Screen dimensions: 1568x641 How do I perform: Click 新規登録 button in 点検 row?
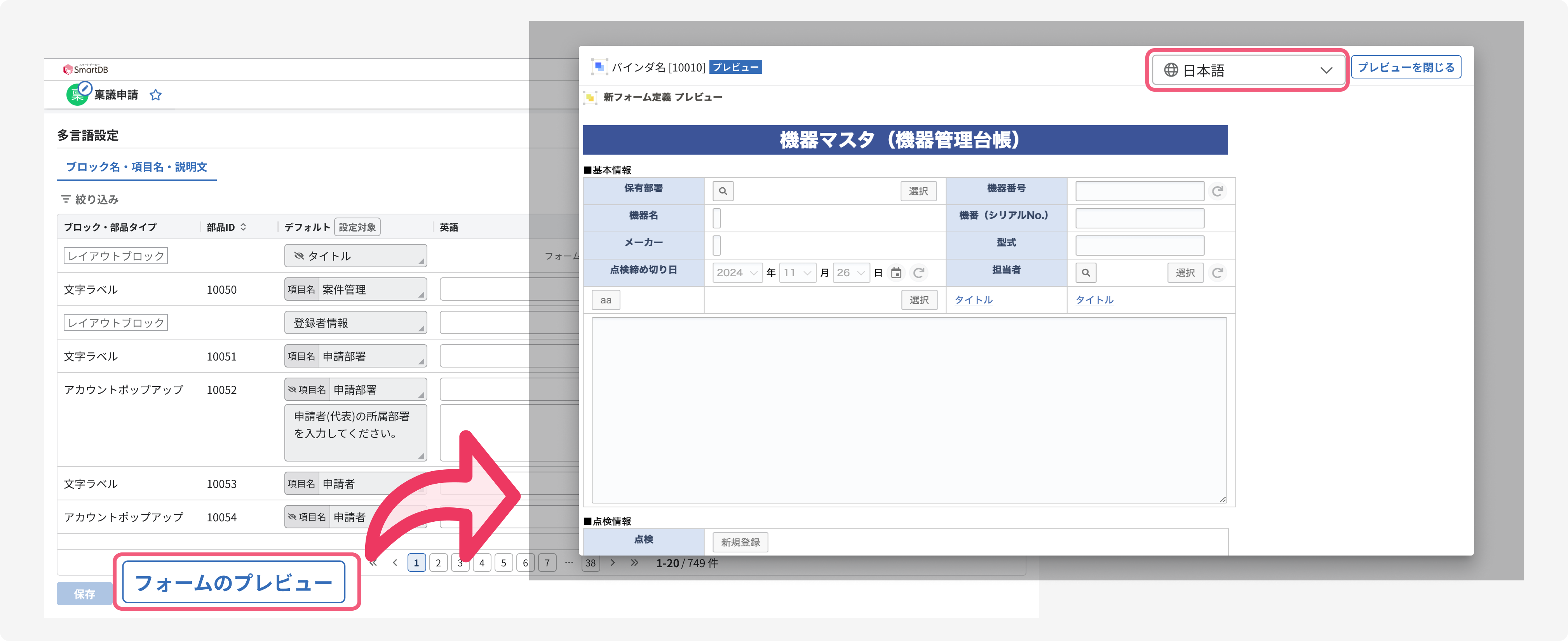pyautogui.click(x=740, y=542)
